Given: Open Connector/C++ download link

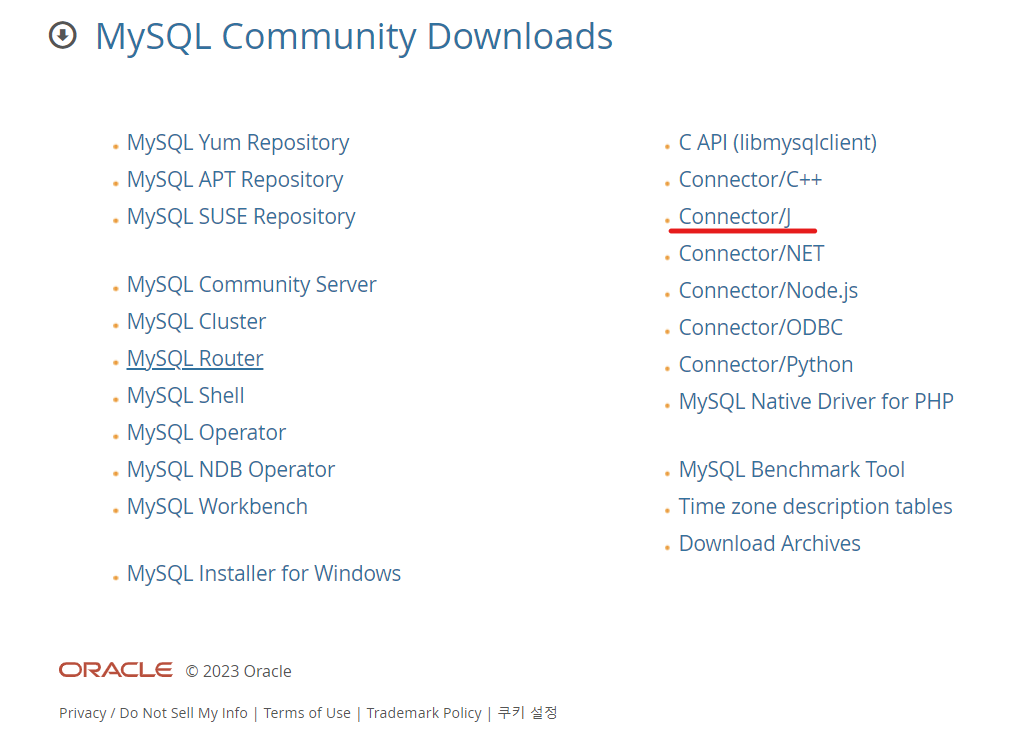Looking at the screenshot, I should click(x=750, y=179).
